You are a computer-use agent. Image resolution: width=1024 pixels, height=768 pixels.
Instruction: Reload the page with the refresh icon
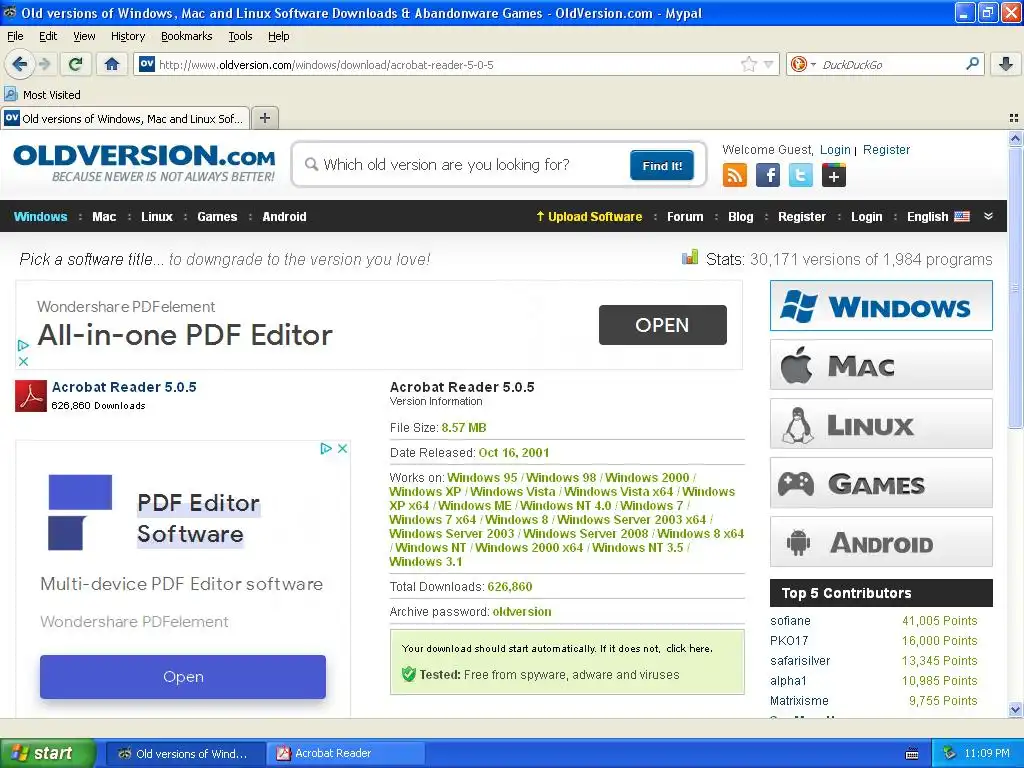pyautogui.click(x=75, y=64)
